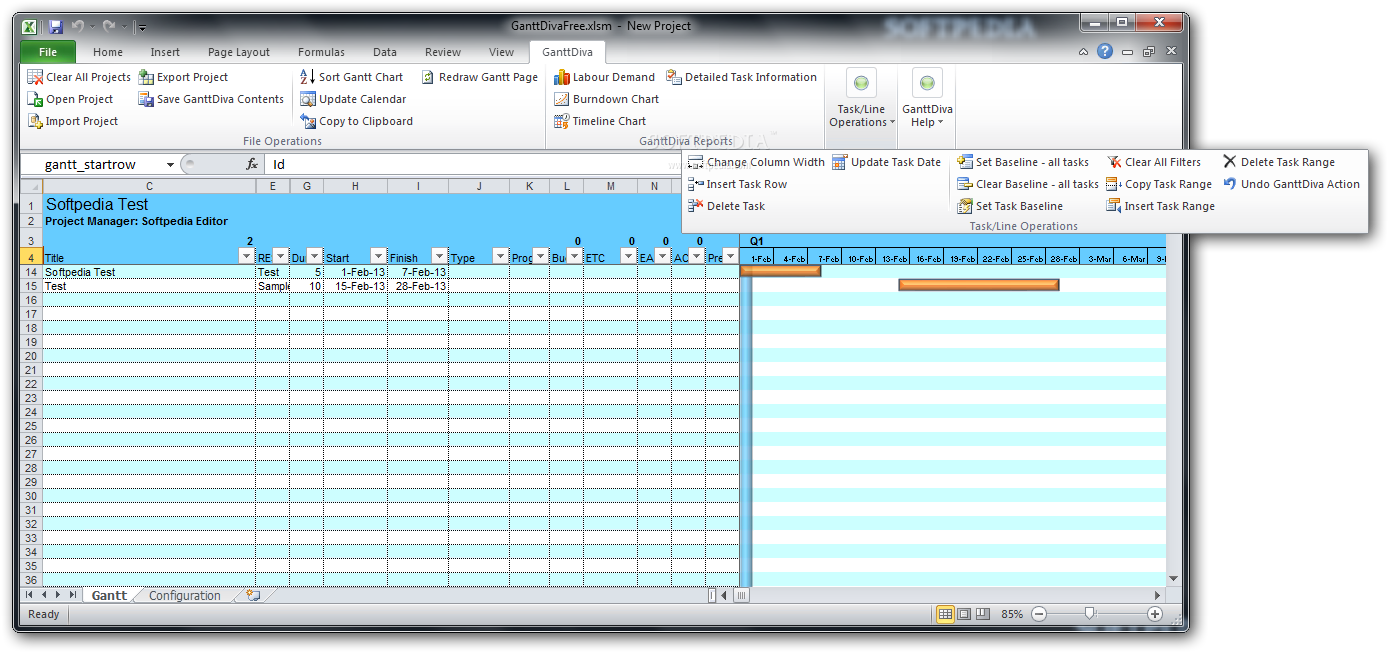Image resolution: width=1389 pixels, height=653 pixels.
Task: Clear Baseline for all tasks
Action: 1028,184
